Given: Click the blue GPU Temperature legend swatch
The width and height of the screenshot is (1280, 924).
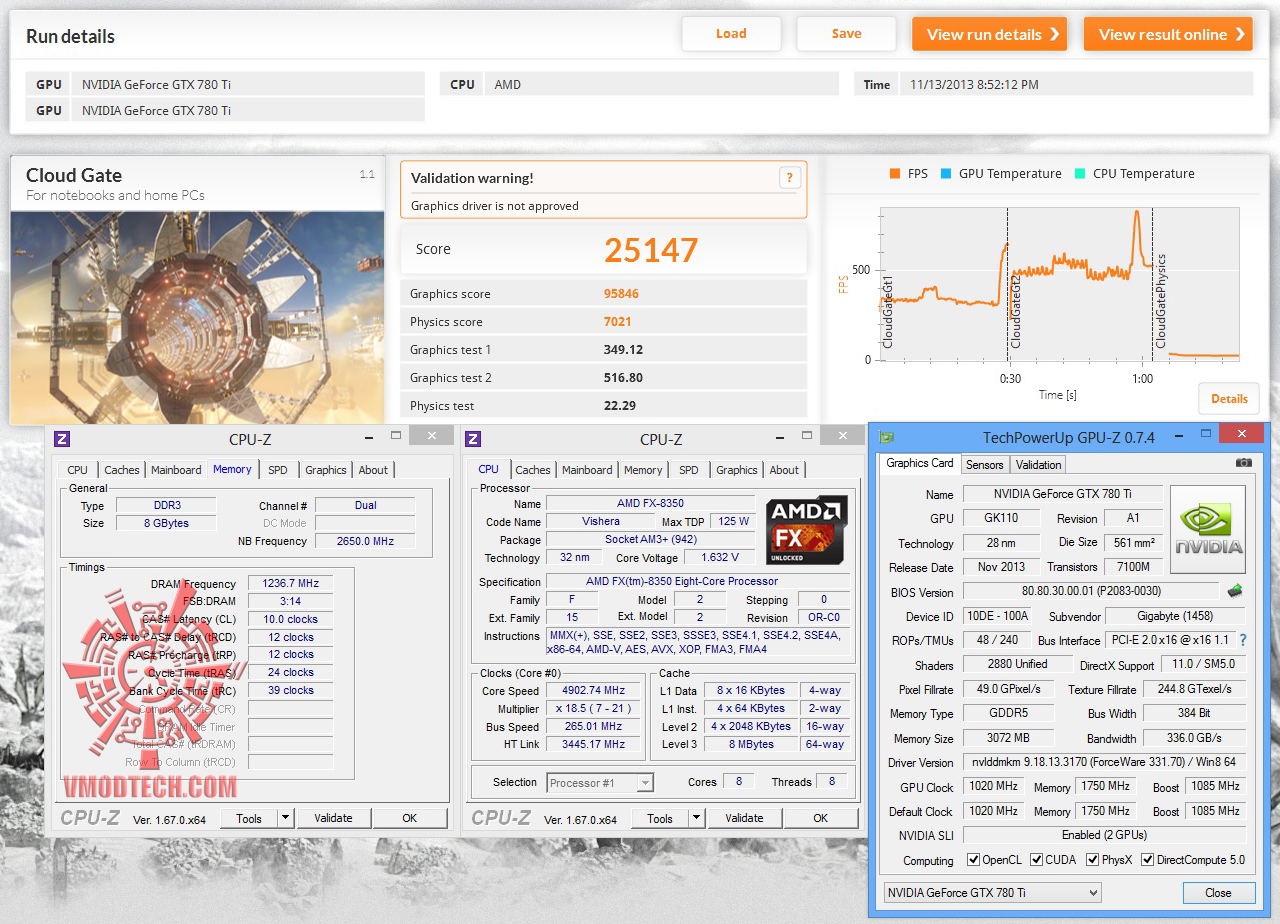Looking at the screenshot, I should click(x=946, y=174).
